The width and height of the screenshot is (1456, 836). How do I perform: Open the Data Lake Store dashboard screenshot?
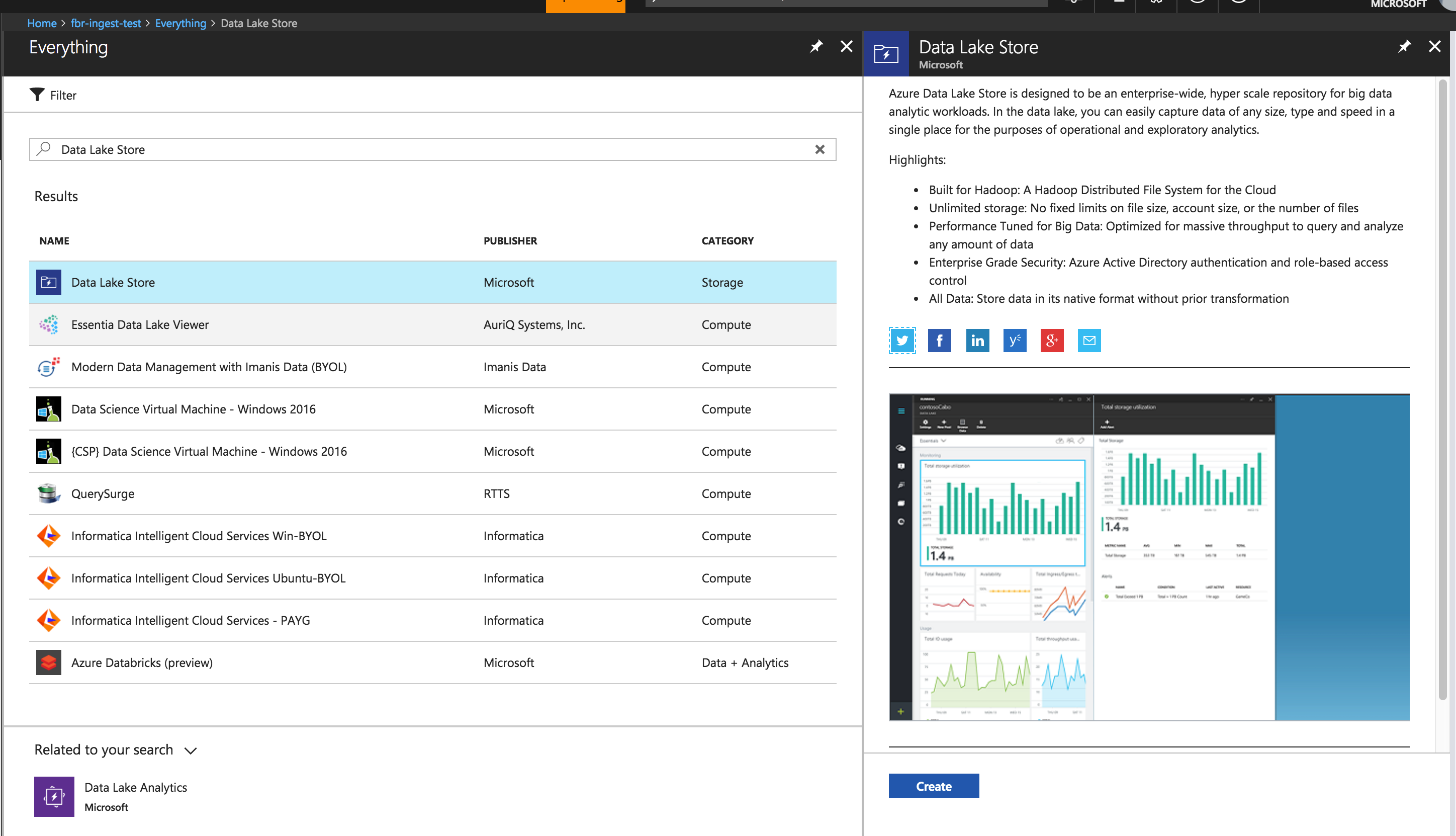[x=1149, y=557]
